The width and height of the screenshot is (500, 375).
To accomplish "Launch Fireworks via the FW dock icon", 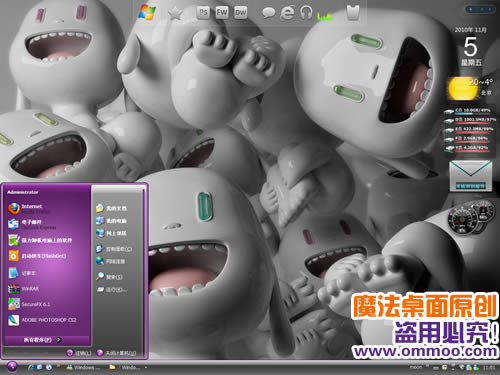I will click(222, 13).
